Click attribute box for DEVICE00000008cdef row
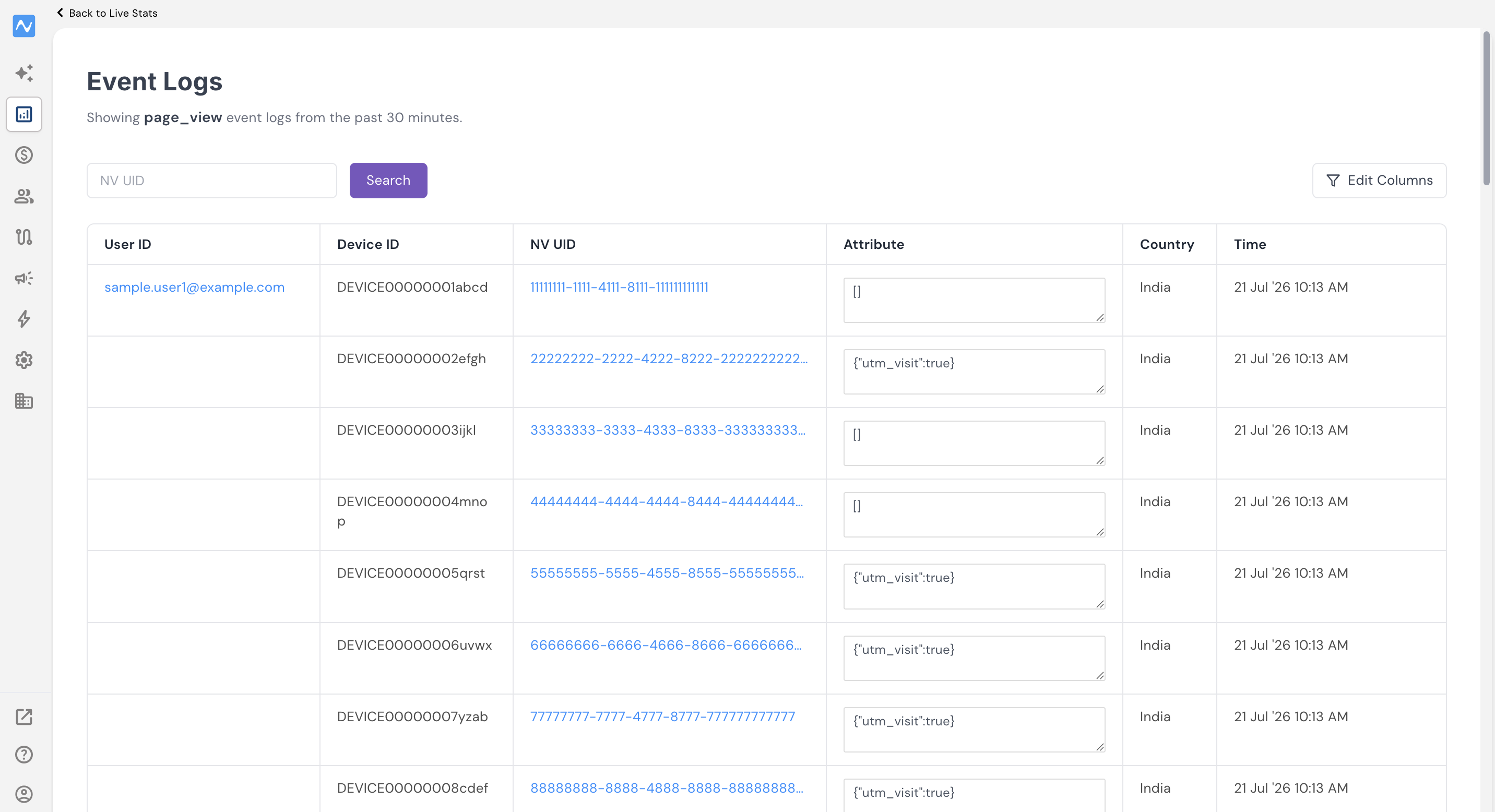Viewport: 1495px width, 812px height. (x=974, y=795)
